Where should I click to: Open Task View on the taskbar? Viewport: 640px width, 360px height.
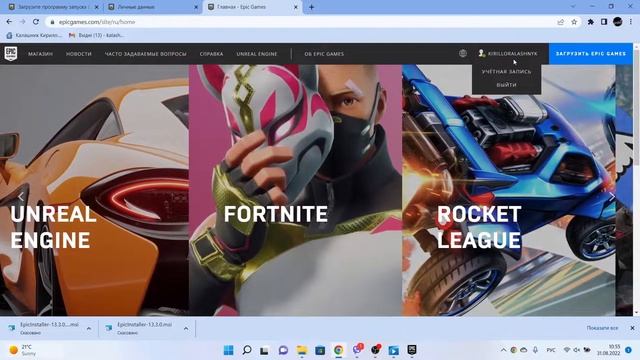264,350
